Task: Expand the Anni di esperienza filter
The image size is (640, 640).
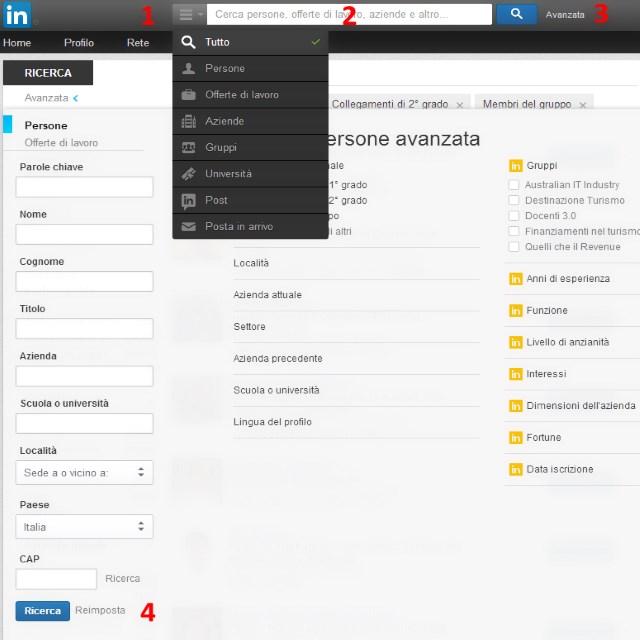Action: [568, 279]
